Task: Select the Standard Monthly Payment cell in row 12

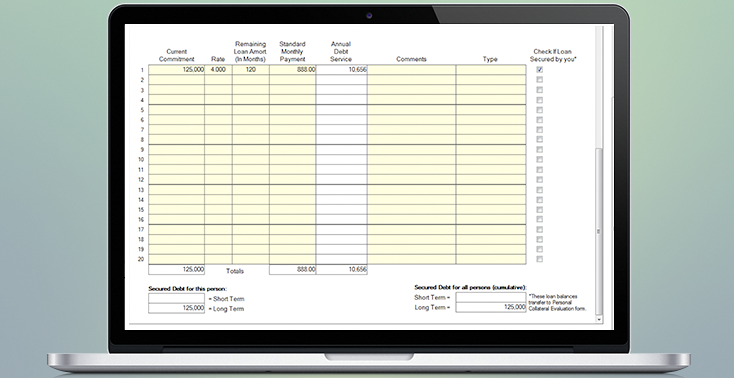Action: pyautogui.click(x=293, y=179)
